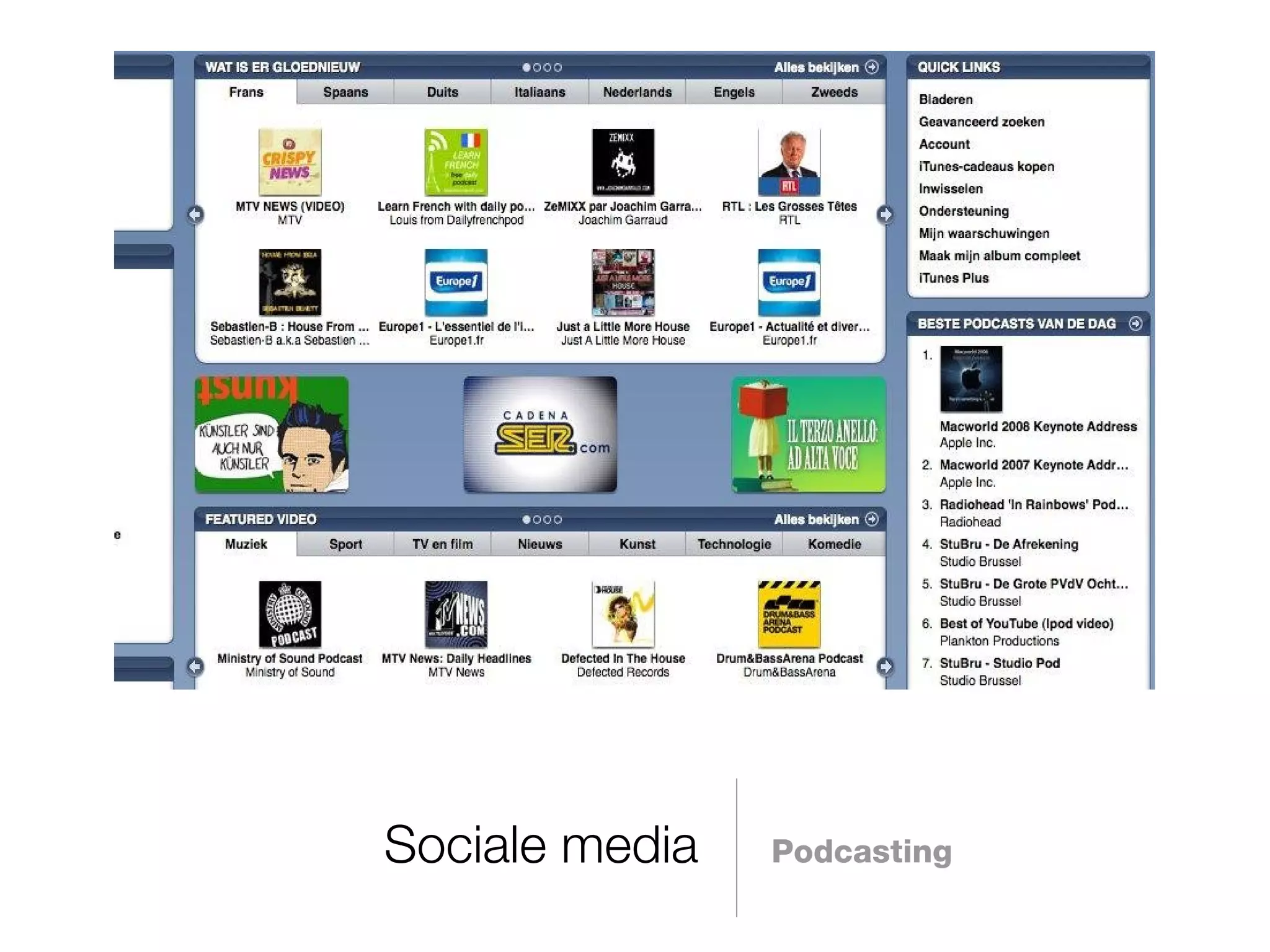Open Maak mijn album compleet link
The width and height of the screenshot is (1270, 952).
pyautogui.click(x=1000, y=256)
